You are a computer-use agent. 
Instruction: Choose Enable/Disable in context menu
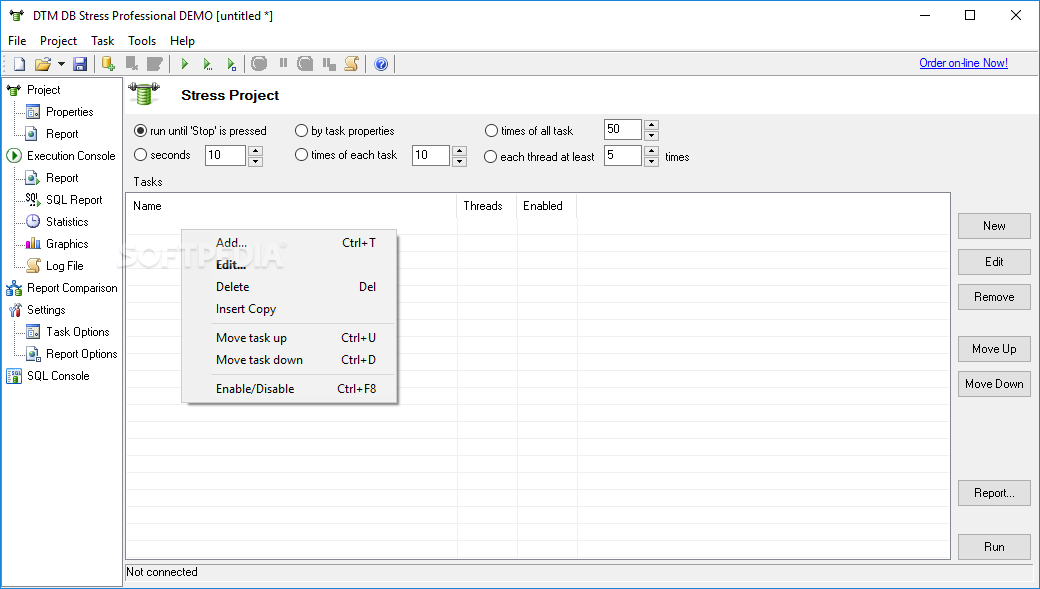click(x=289, y=389)
